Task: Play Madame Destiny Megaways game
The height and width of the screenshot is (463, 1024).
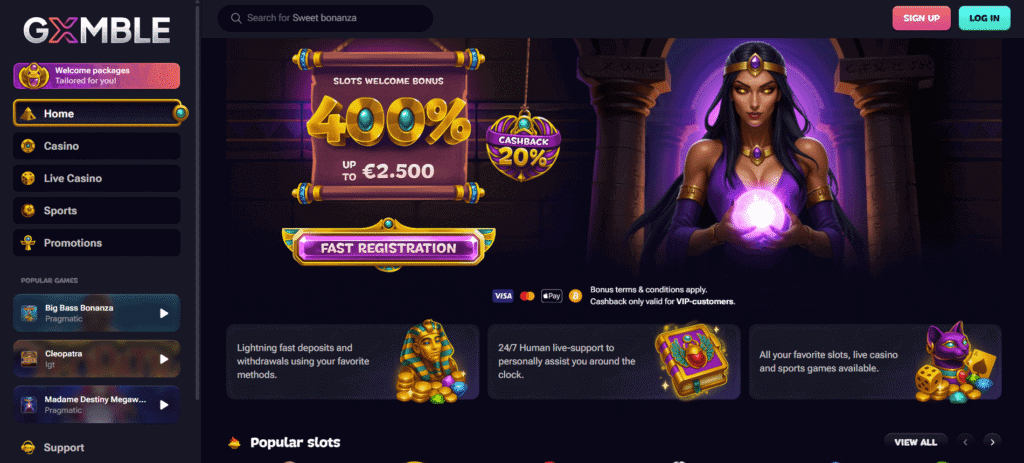Action: click(x=164, y=404)
